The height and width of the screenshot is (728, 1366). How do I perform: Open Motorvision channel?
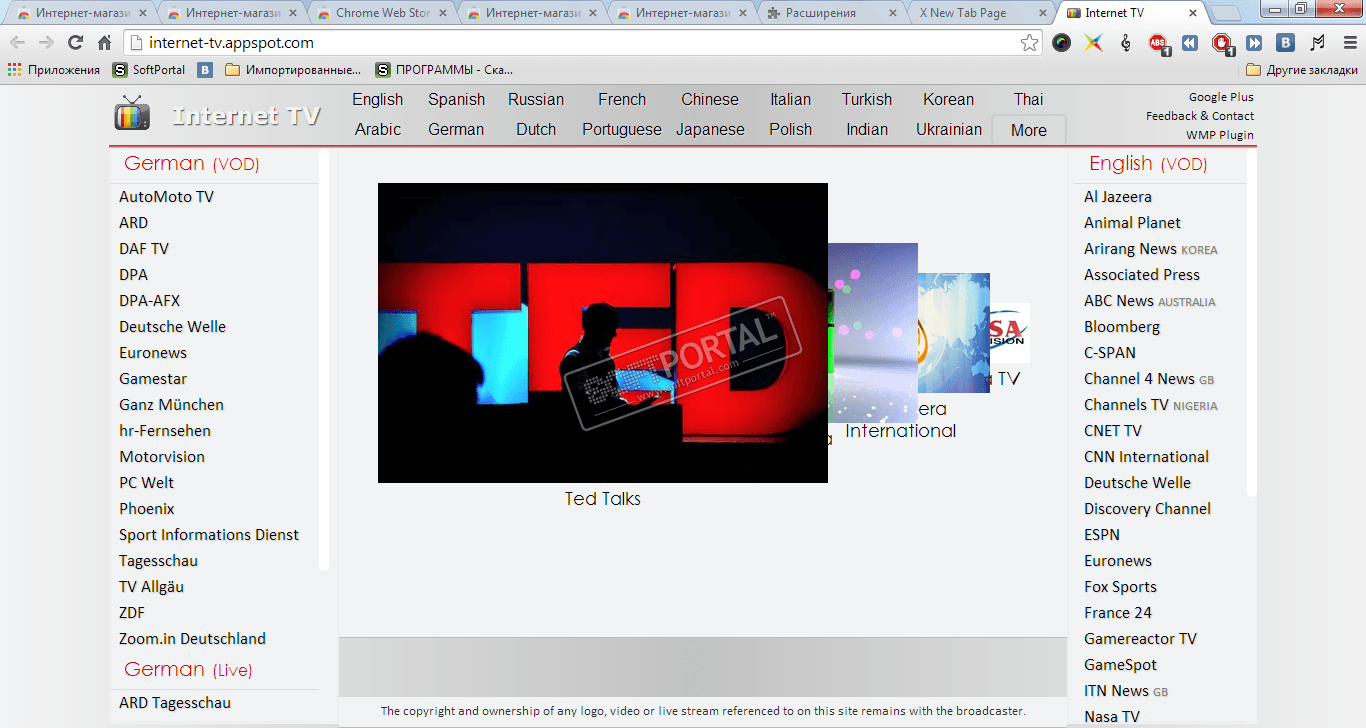[162, 457]
